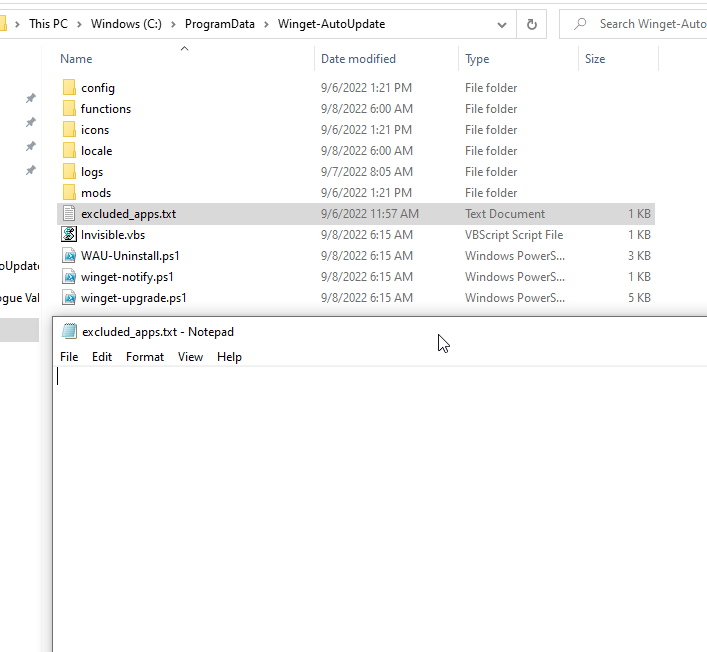
Task: Click the second Quick access pin icon
Action: (x=30, y=122)
